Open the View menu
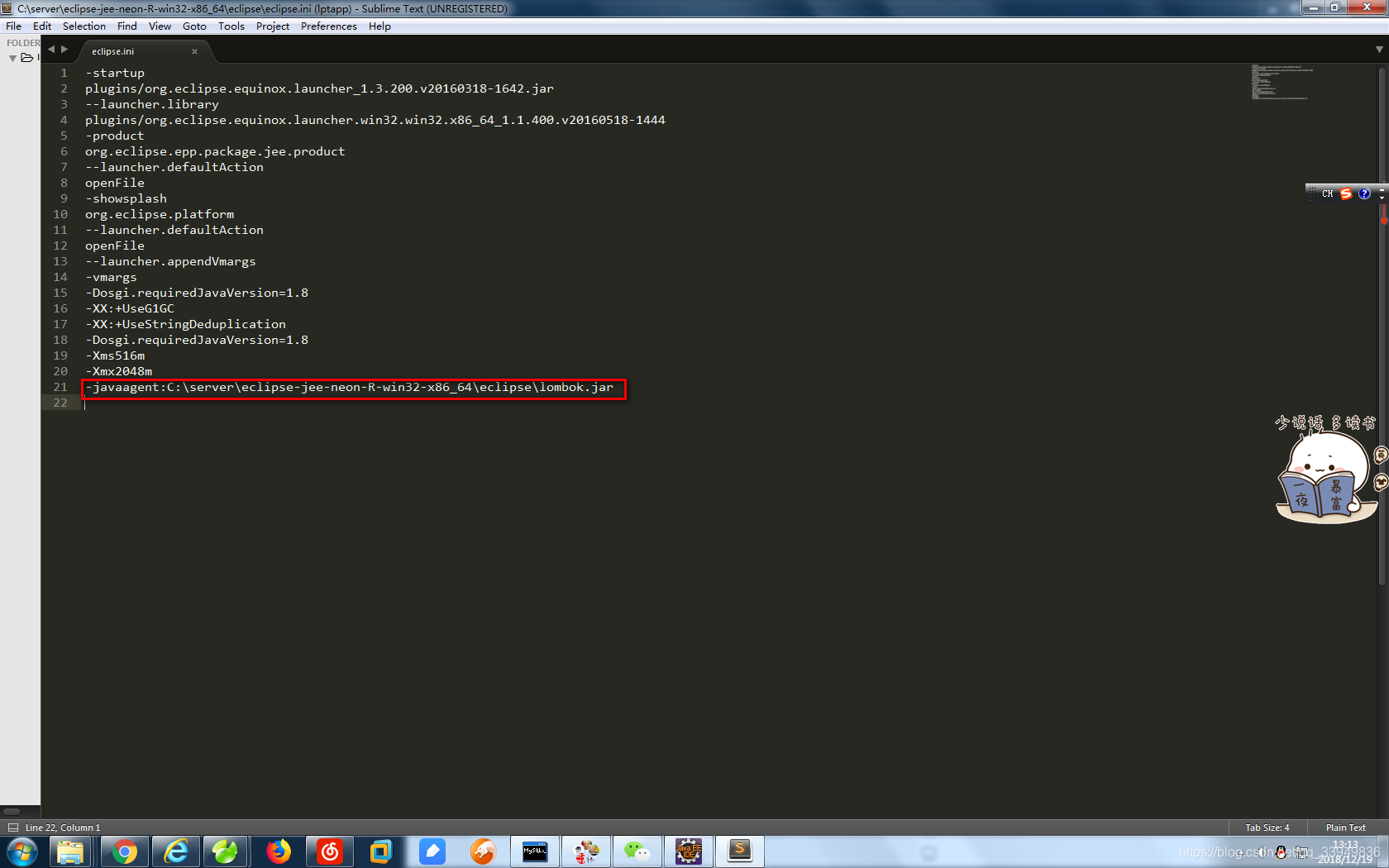This screenshot has width=1389, height=868. click(x=160, y=26)
